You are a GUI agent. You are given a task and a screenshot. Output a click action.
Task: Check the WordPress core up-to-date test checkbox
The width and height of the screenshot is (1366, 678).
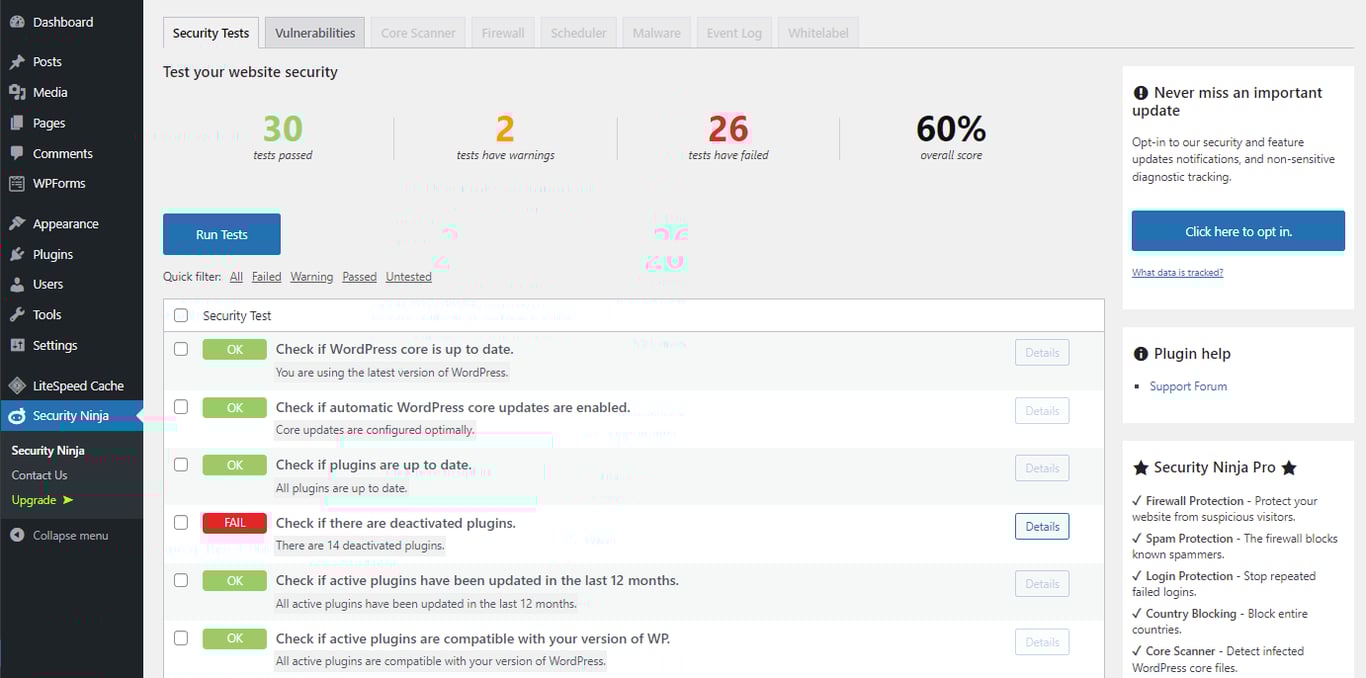click(x=180, y=349)
